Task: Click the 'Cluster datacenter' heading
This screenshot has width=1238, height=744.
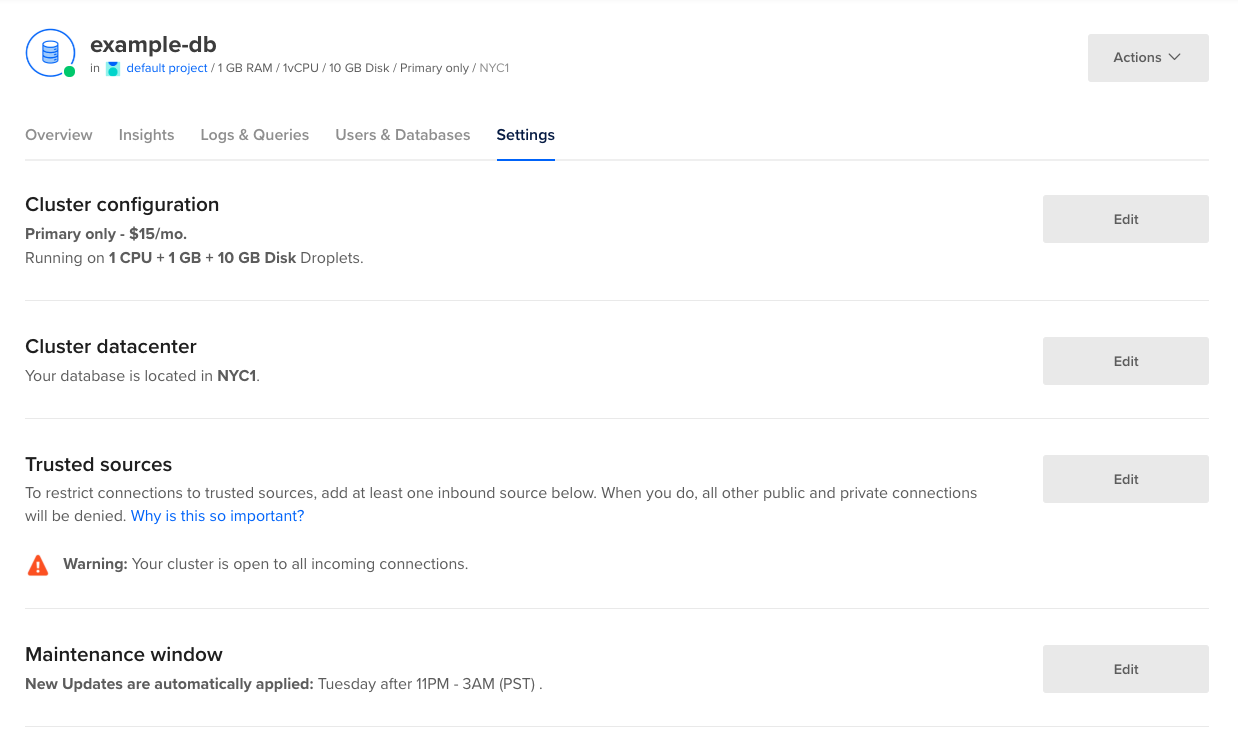Action: (111, 346)
